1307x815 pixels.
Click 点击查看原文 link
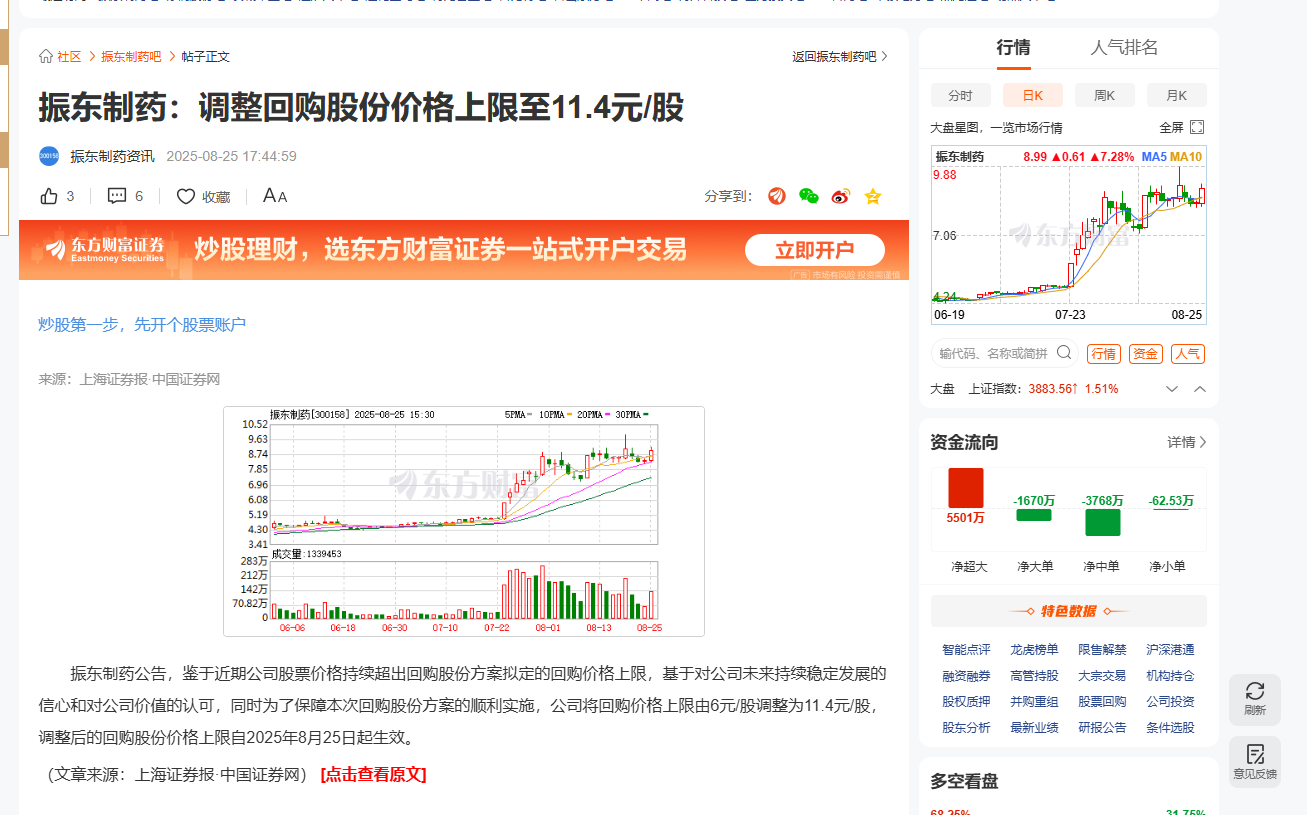point(373,774)
